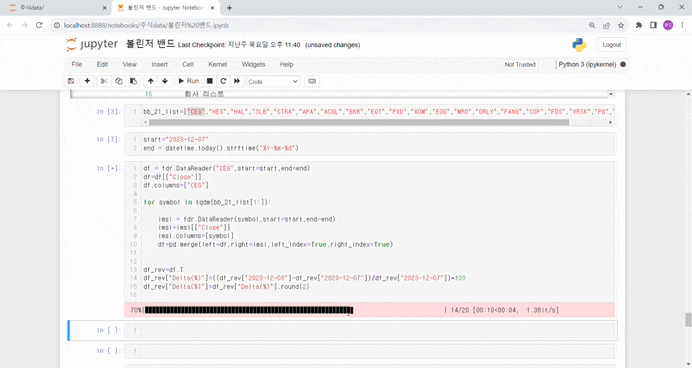Click the In [*] running cell prompt
The image size is (692, 368).
click(108, 168)
